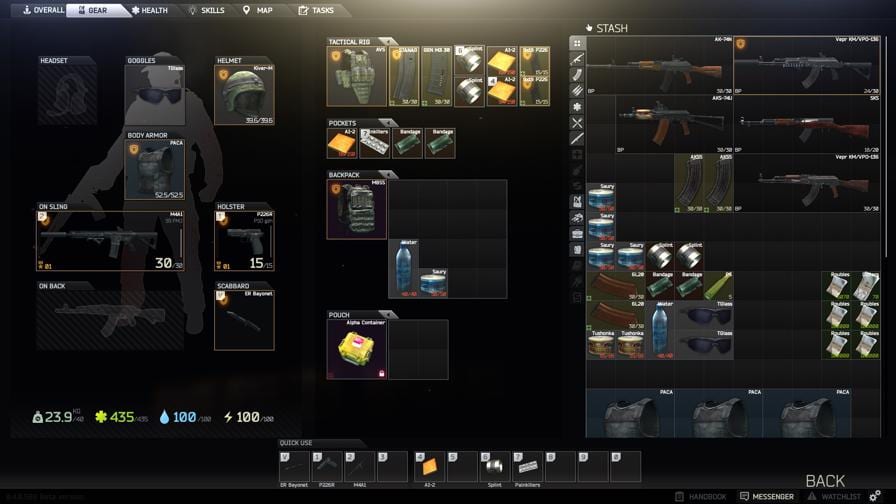The width and height of the screenshot is (896, 504).
Task: Open the Tasks tab
Action: (316, 10)
